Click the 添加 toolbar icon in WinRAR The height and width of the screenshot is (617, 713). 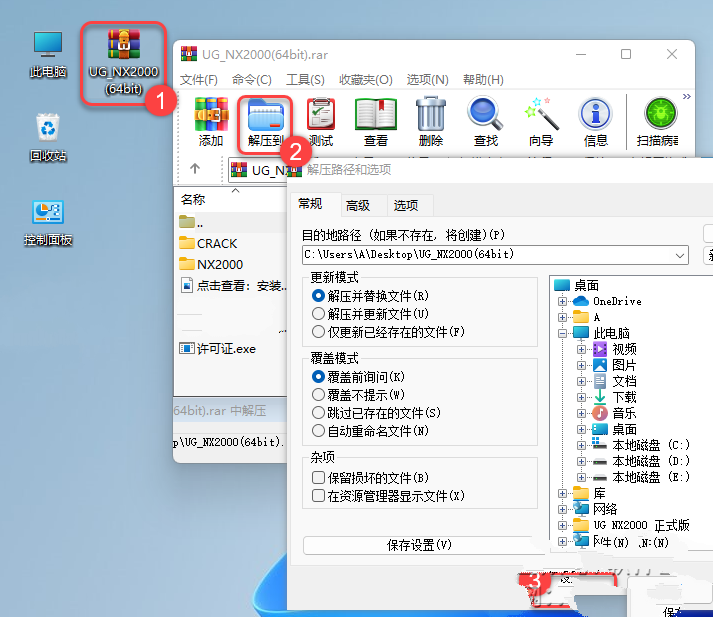[211, 122]
